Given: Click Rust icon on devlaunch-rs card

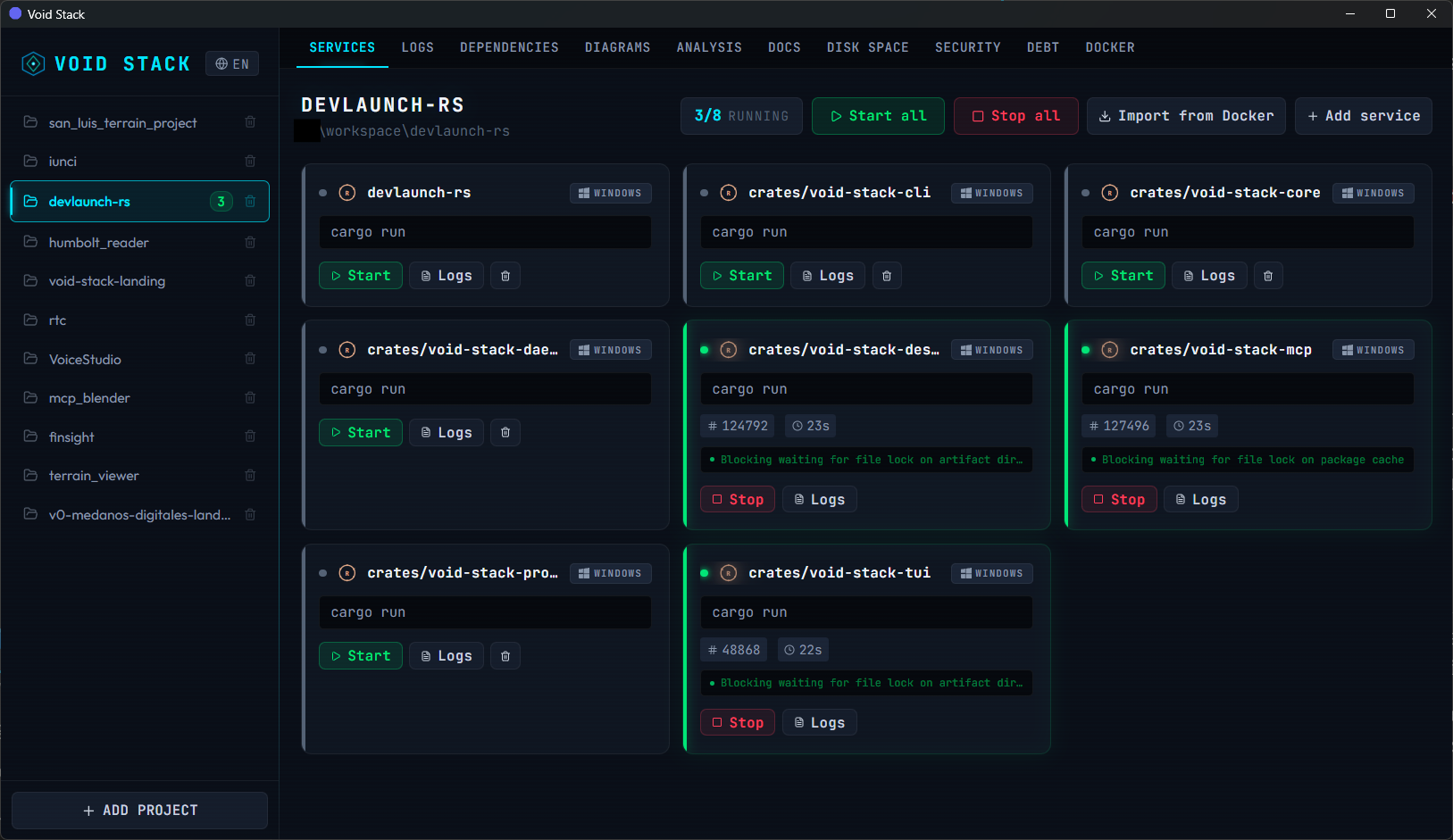Looking at the screenshot, I should tap(347, 193).
